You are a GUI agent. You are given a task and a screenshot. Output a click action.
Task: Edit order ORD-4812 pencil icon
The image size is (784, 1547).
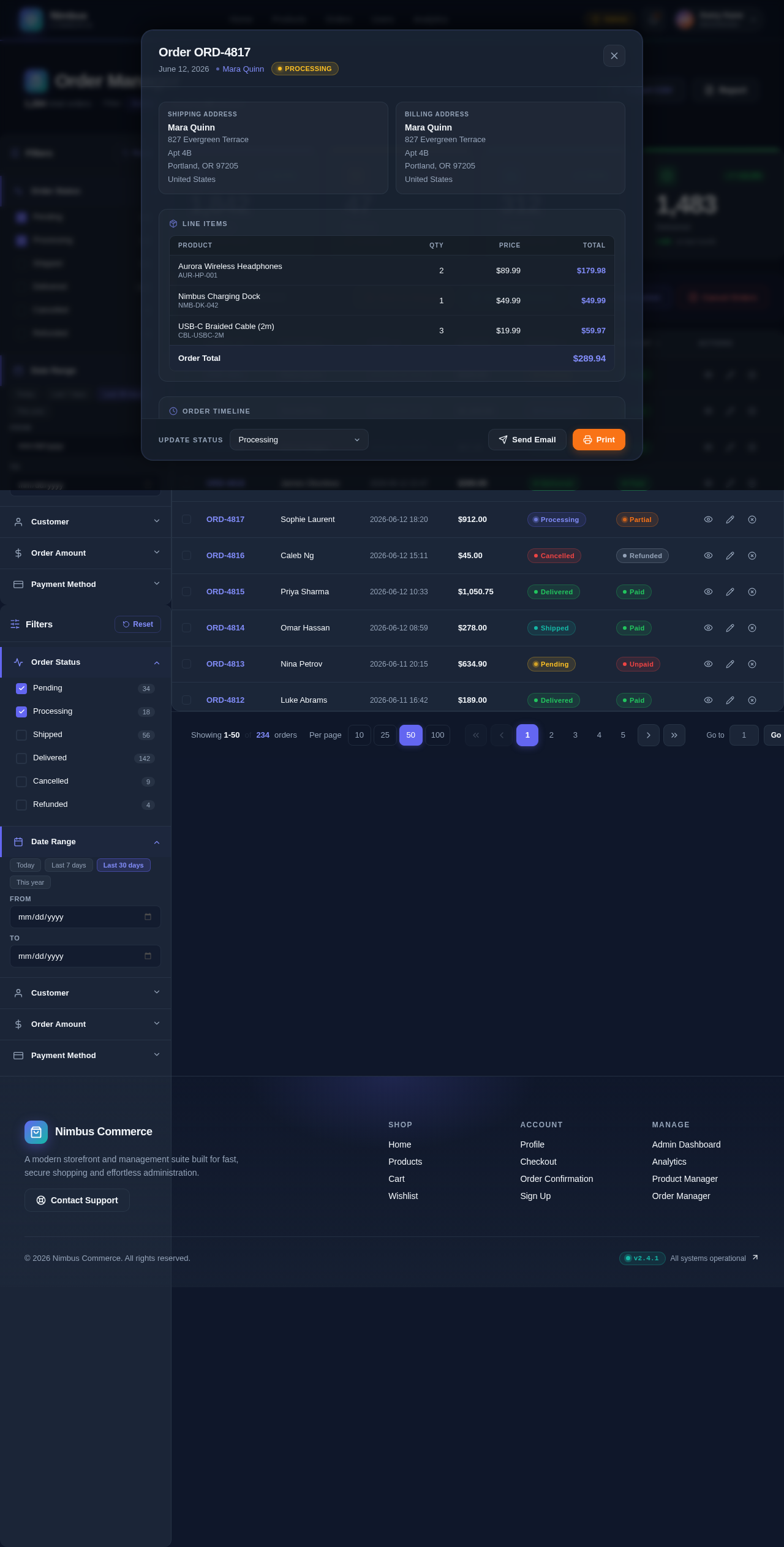[x=730, y=700]
